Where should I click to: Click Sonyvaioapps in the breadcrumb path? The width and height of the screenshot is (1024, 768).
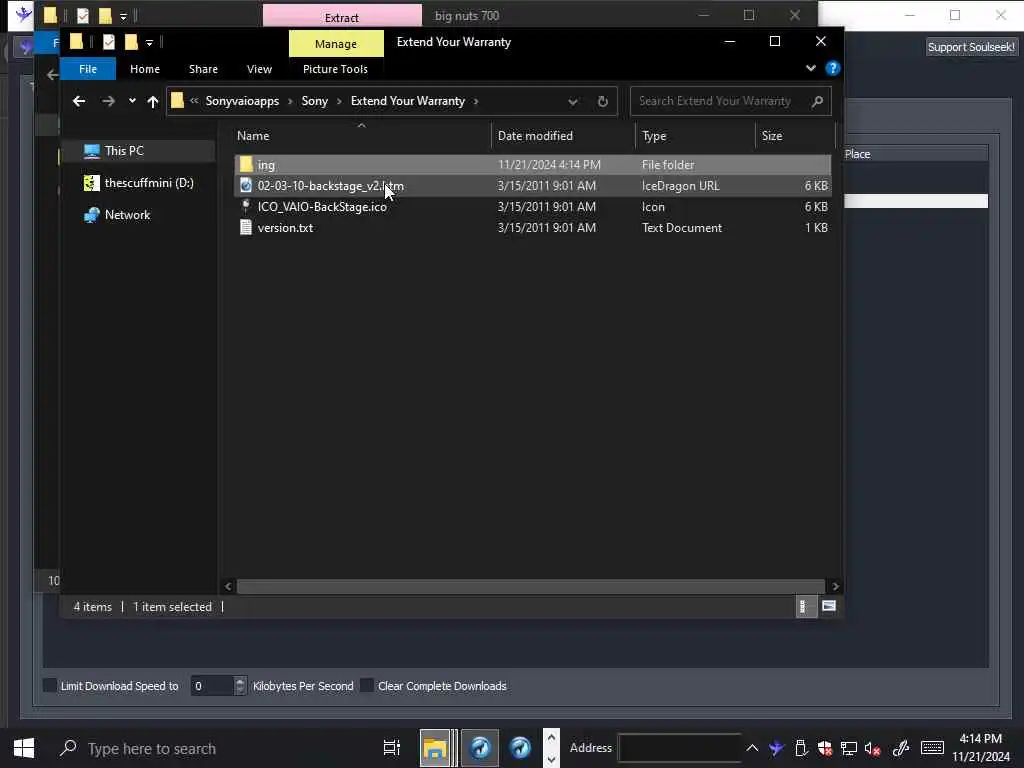[242, 101]
